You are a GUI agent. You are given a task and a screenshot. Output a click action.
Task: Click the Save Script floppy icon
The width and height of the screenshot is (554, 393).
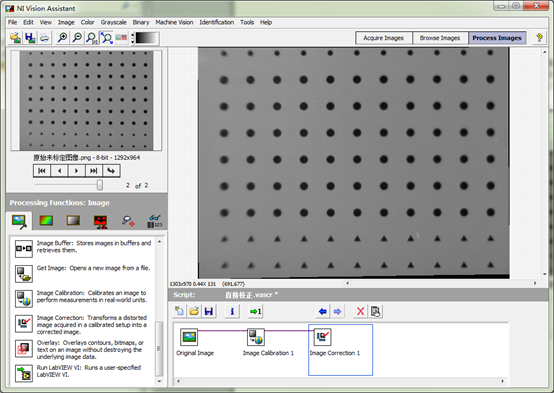pyautogui.click(x=209, y=311)
